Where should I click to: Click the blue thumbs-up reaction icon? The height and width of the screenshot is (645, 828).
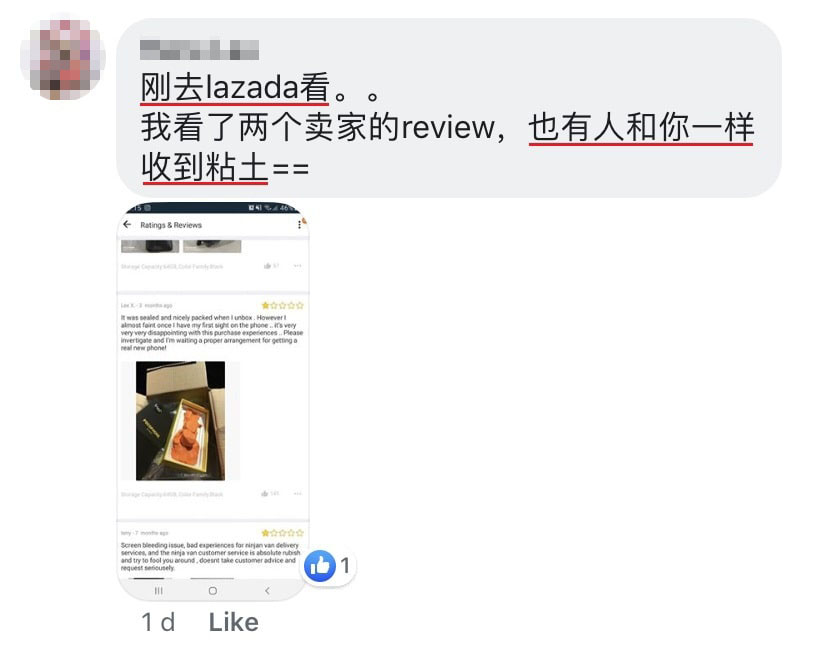pyautogui.click(x=320, y=566)
